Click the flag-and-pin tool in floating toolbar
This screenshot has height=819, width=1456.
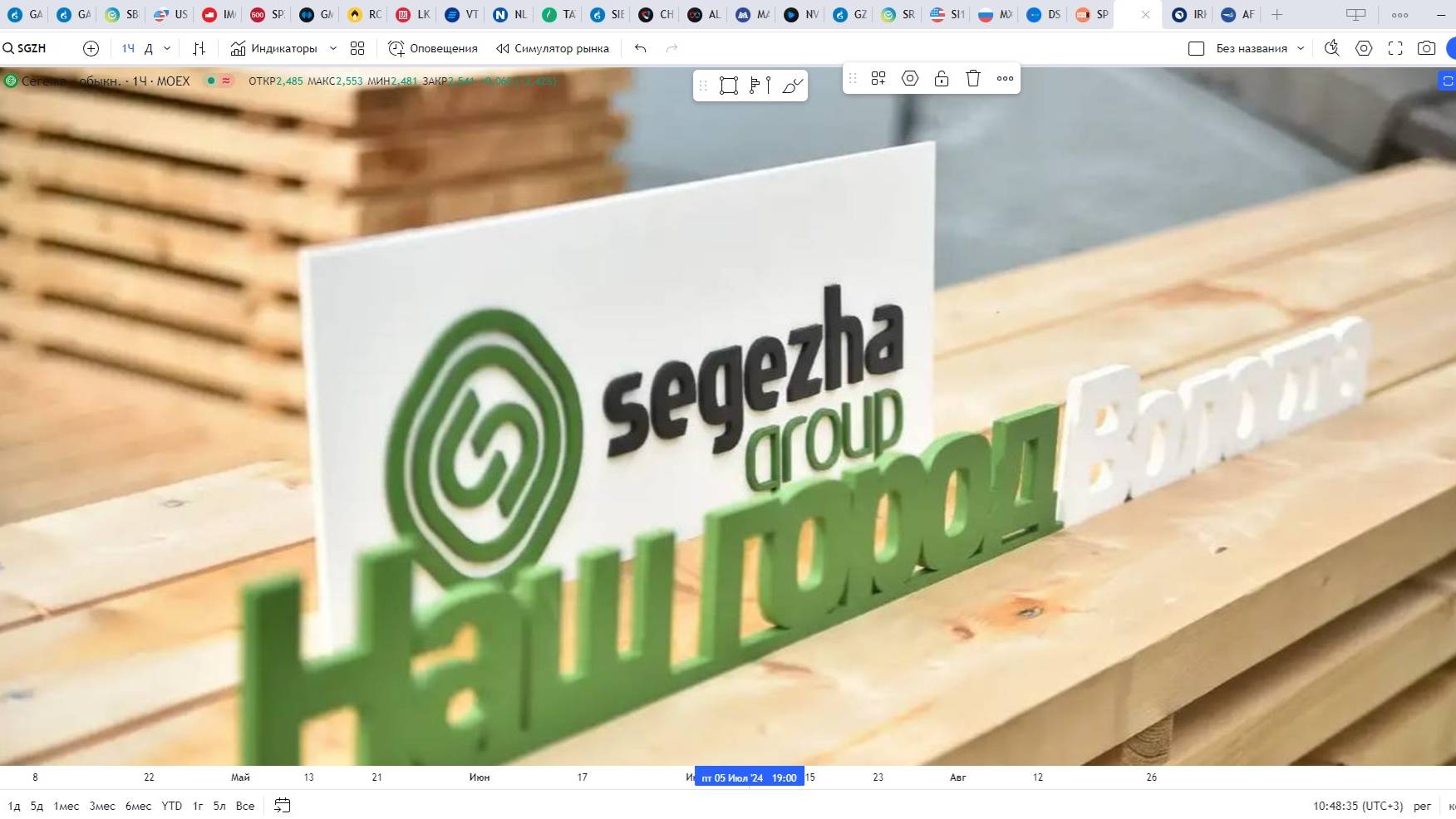pyautogui.click(x=760, y=86)
